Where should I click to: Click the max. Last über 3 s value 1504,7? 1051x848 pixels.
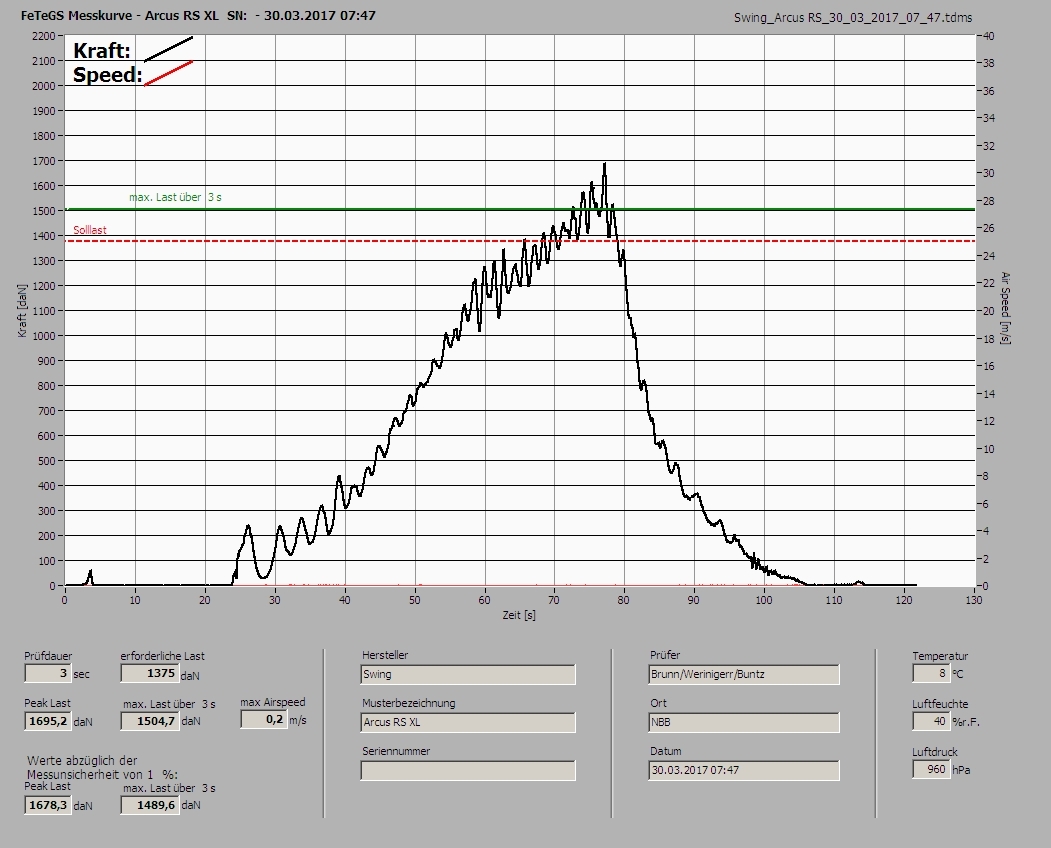[150, 721]
